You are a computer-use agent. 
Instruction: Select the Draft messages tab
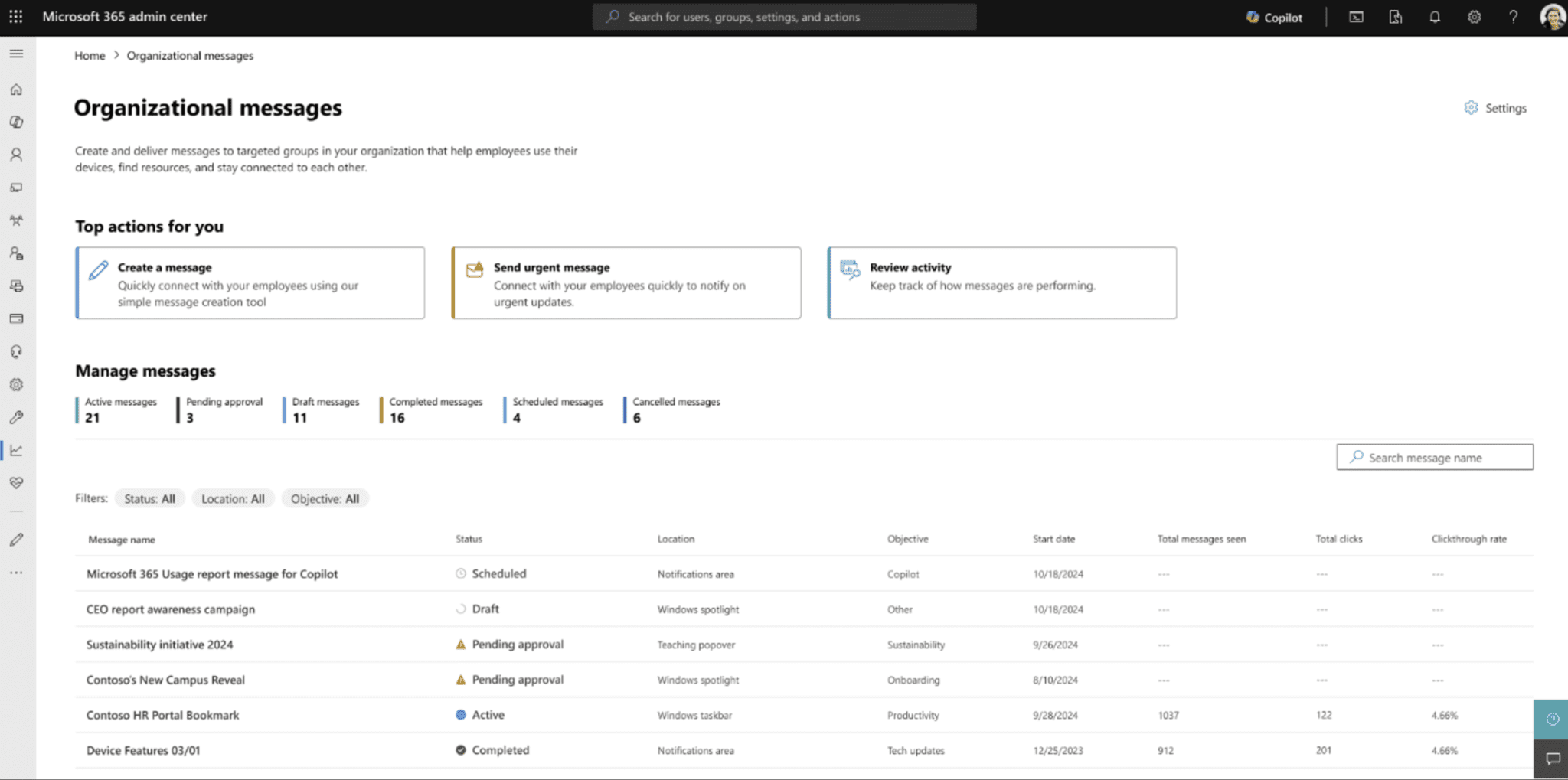[325, 410]
